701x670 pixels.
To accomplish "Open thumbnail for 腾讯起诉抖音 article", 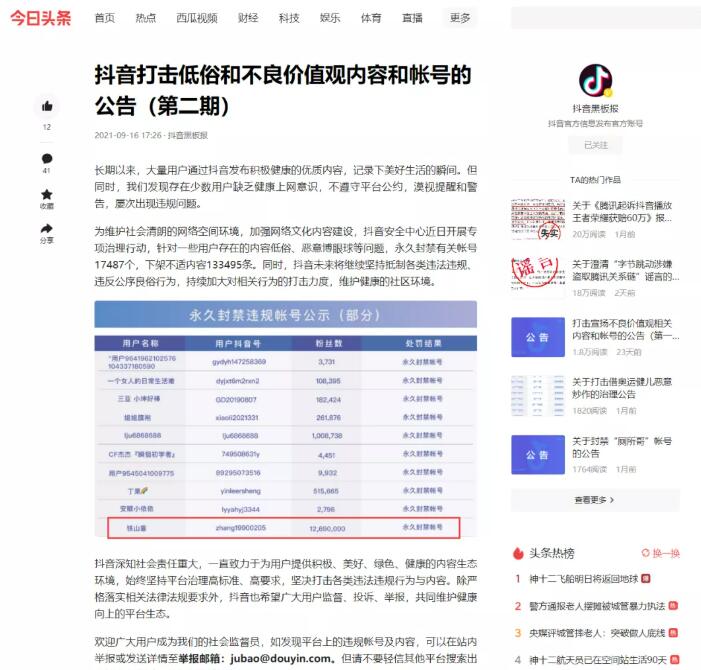I will coord(538,219).
